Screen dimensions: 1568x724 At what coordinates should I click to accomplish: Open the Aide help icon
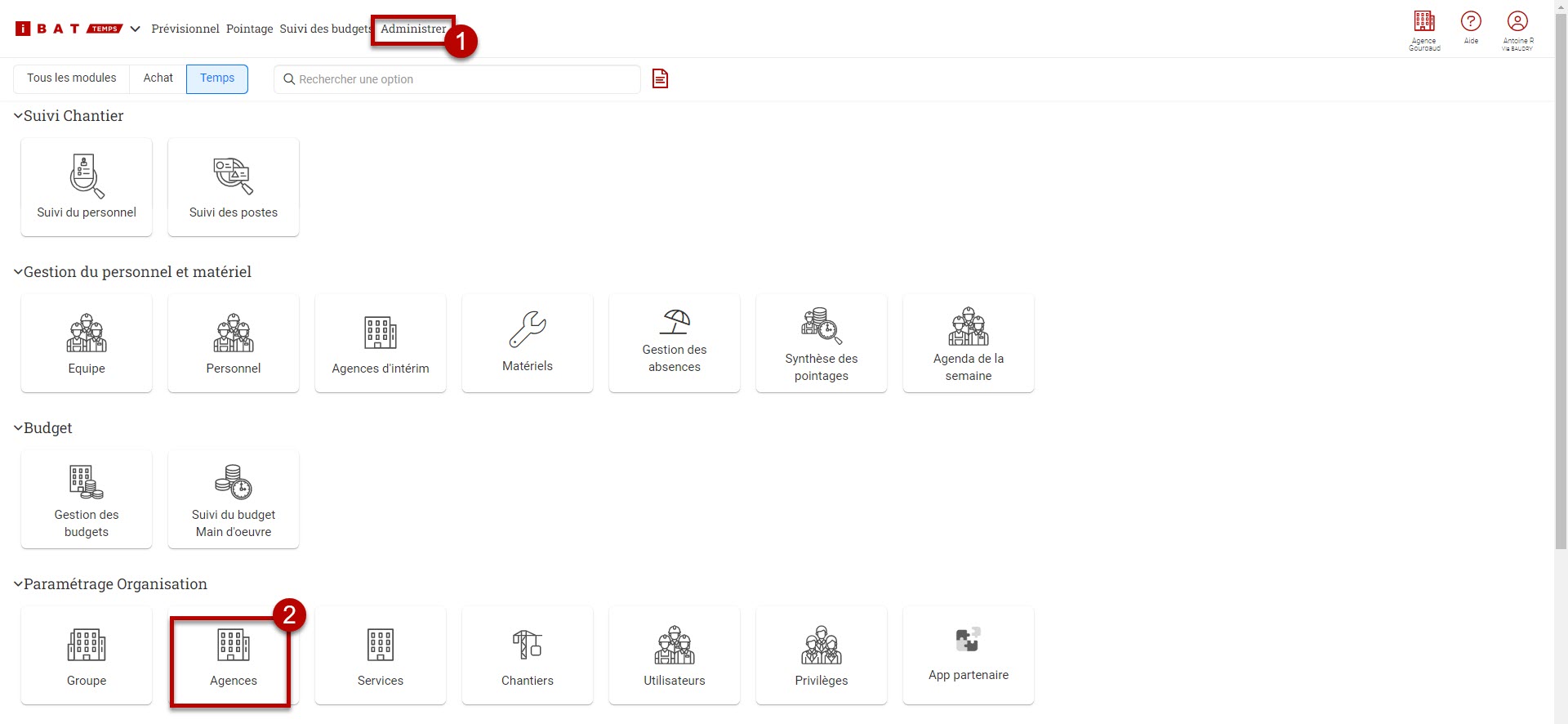pos(1471,26)
